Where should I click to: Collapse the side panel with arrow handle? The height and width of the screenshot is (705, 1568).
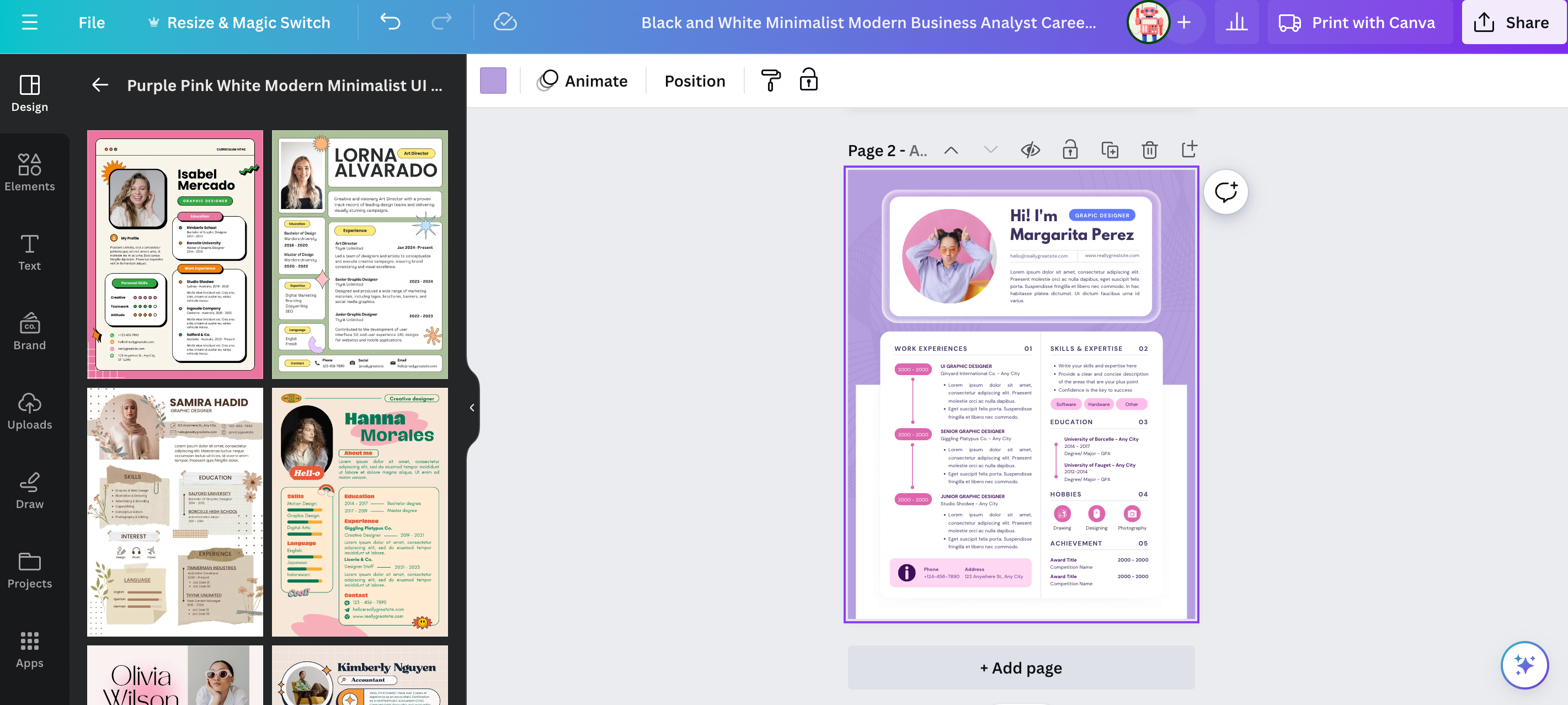click(472, 407)
